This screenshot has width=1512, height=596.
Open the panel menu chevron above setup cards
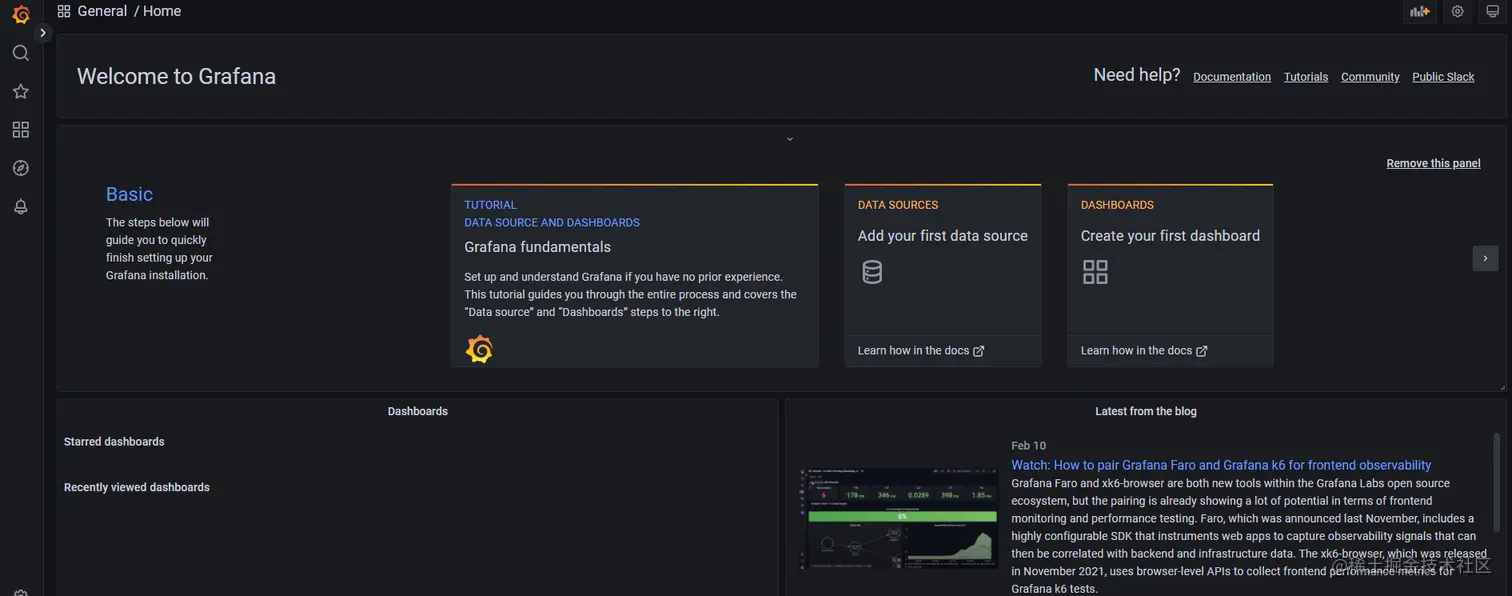click(x=790, y=139)
